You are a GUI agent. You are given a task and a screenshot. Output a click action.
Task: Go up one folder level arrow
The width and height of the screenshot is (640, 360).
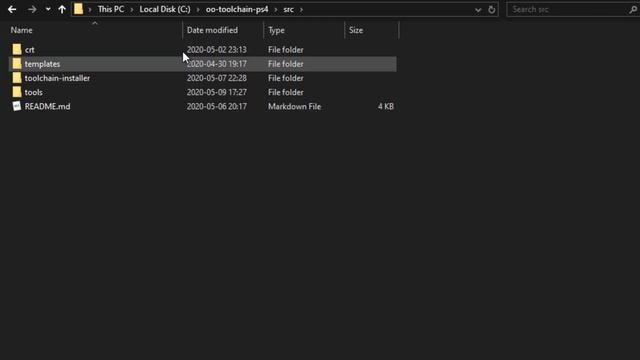pos(62,9)
